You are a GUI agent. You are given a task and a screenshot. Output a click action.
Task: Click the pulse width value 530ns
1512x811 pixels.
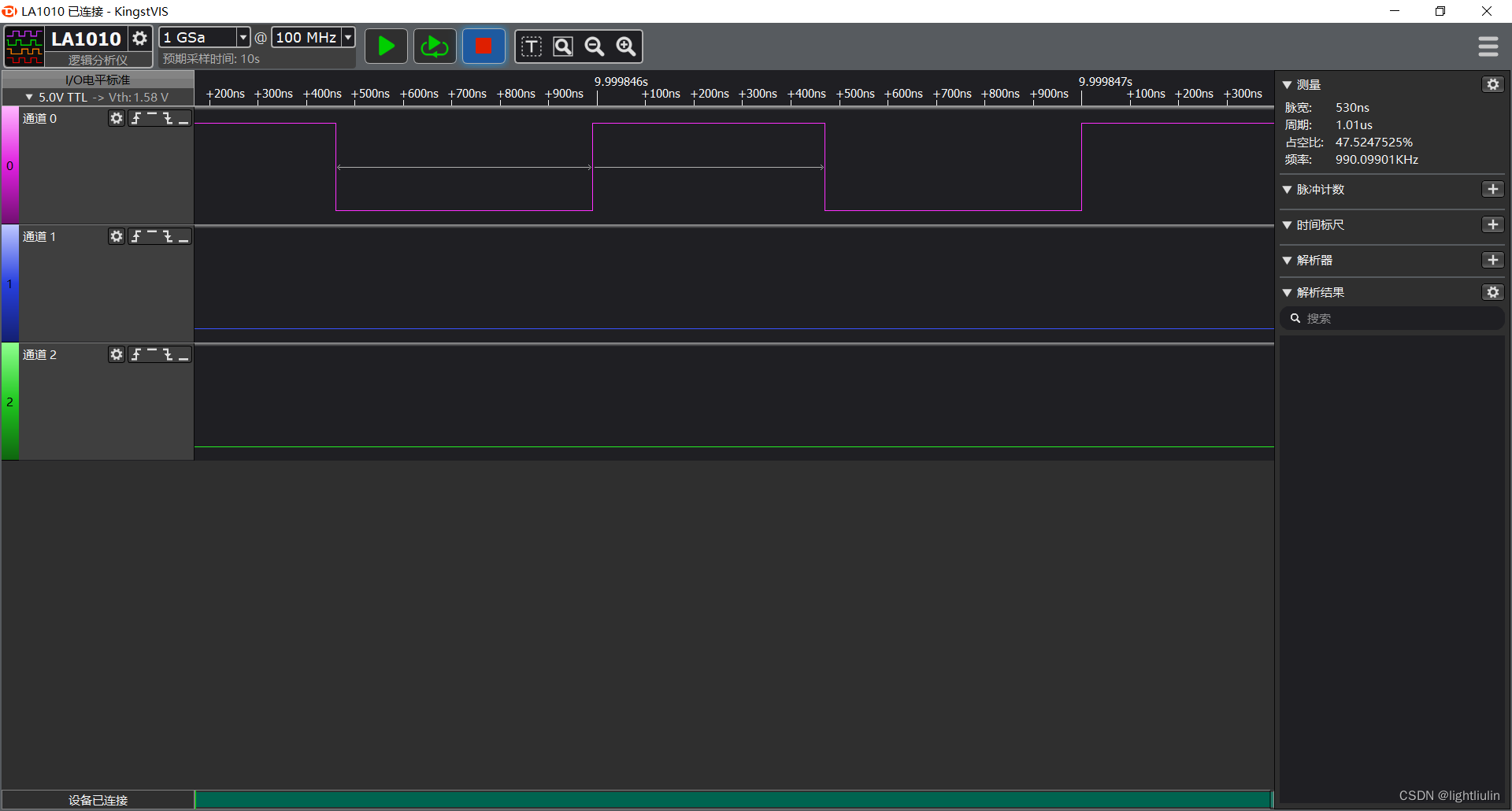(x=1352, y=107)
